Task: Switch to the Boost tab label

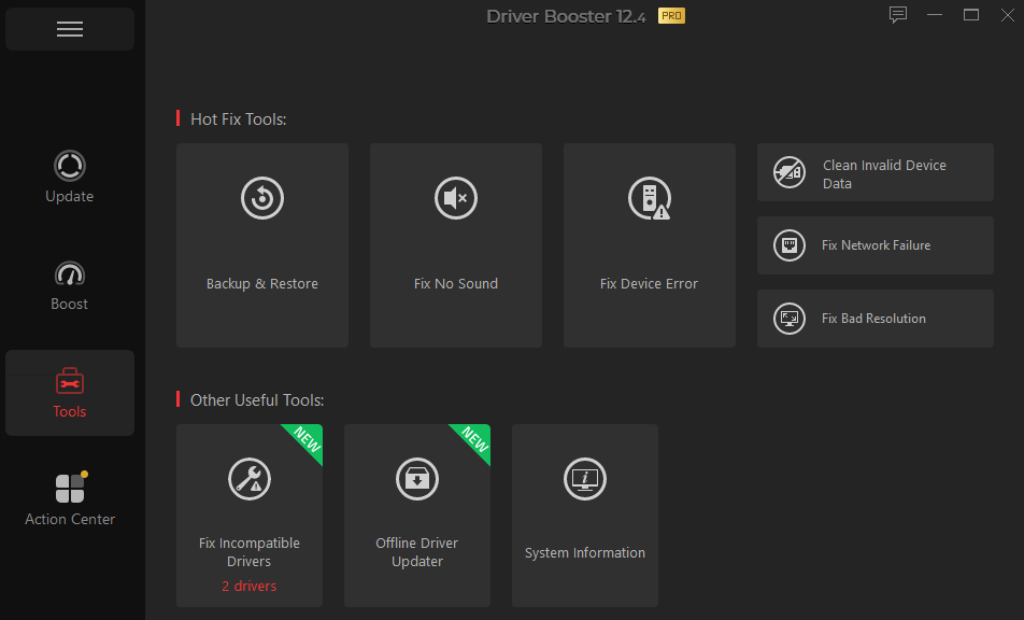Action: click(x=69, y=304)
